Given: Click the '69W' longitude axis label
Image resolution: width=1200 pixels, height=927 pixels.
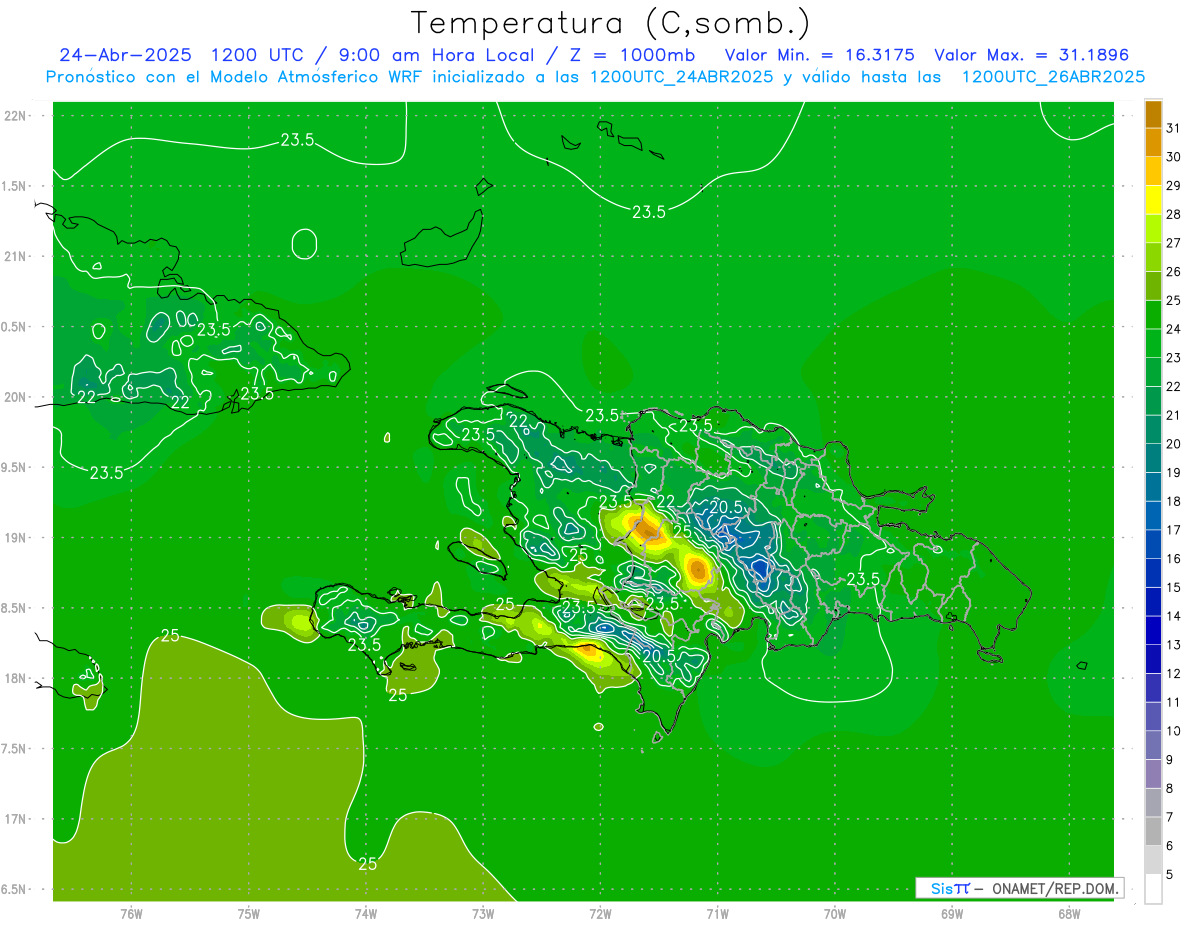Looking at the screenshot, I should point(952,912).
